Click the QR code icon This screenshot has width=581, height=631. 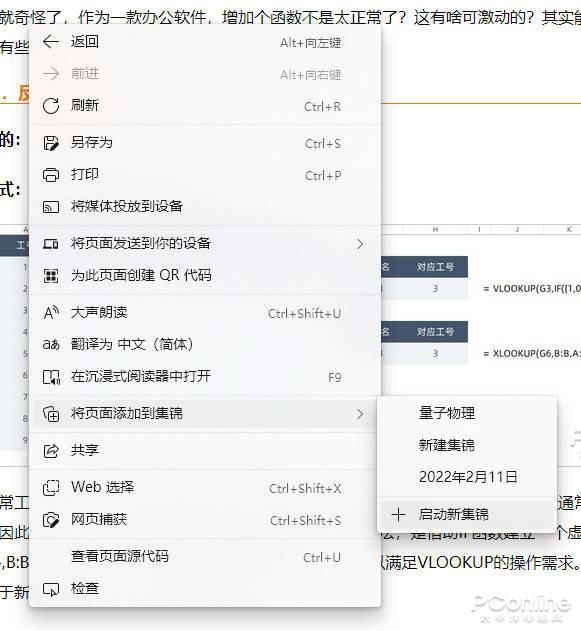(51, 276)
